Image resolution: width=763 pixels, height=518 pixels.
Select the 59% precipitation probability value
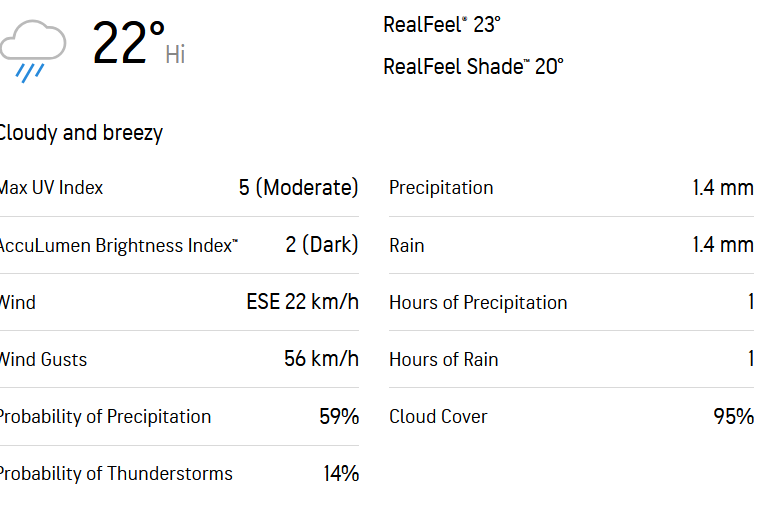pos(339,416)
